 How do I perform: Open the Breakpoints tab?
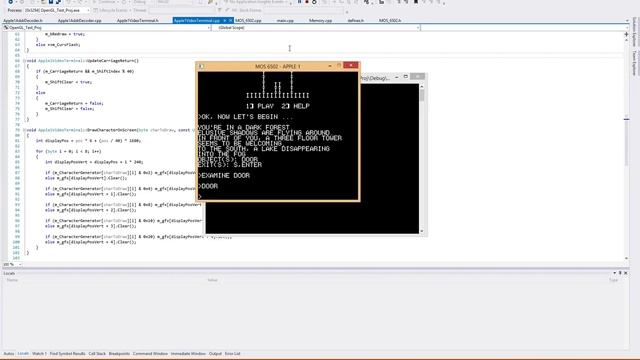[x=119, y=354]
